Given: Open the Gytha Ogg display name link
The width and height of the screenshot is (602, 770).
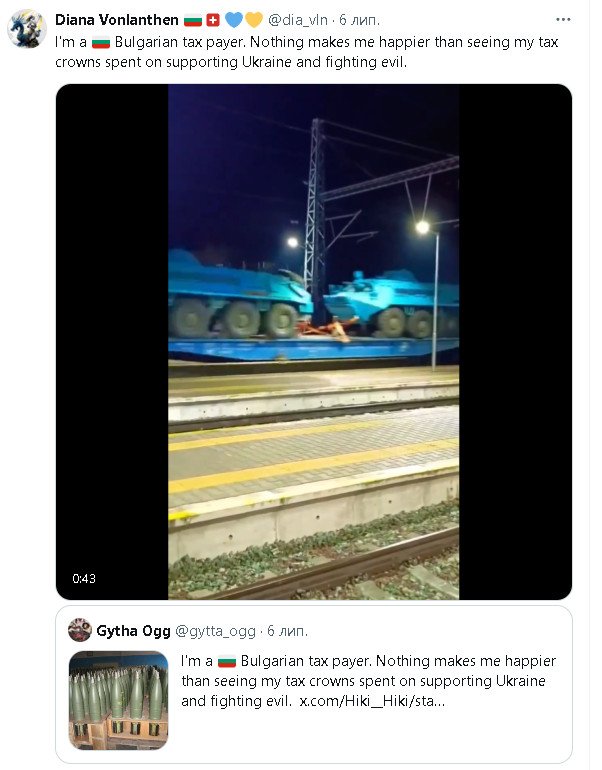Looking at the screenshot, I should [x=133, y=630].
